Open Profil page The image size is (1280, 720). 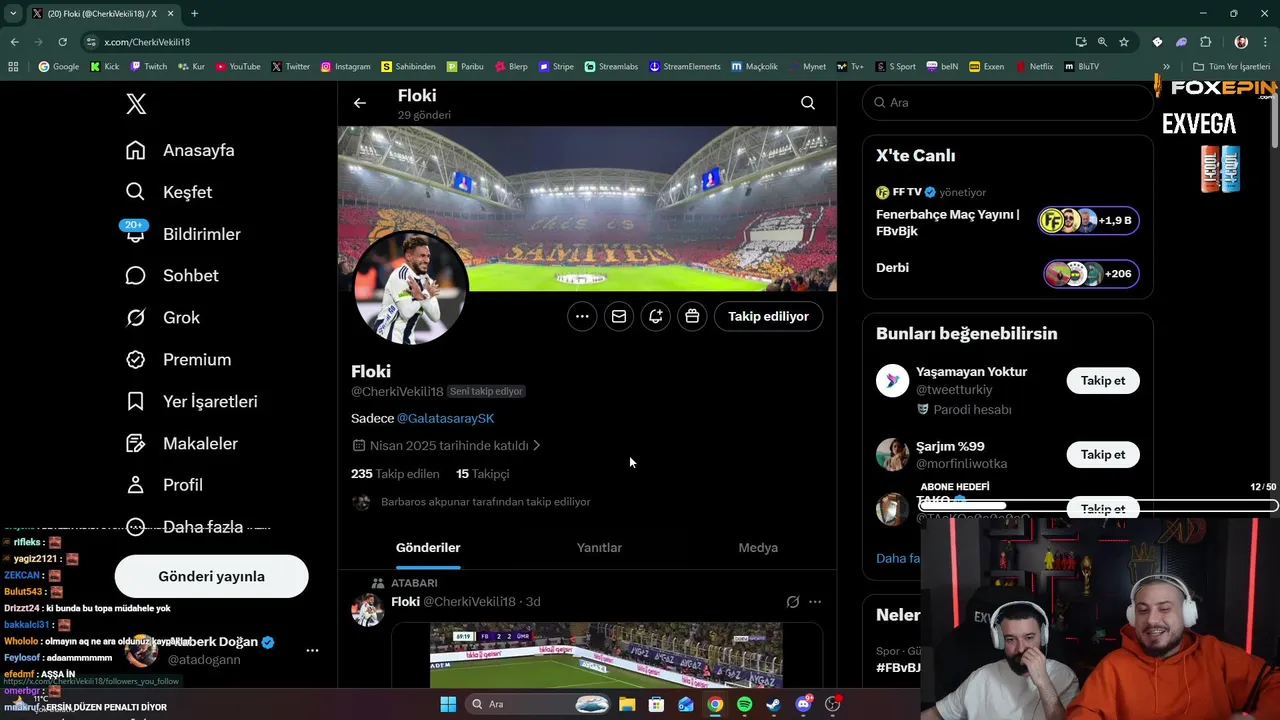point(164,485)
